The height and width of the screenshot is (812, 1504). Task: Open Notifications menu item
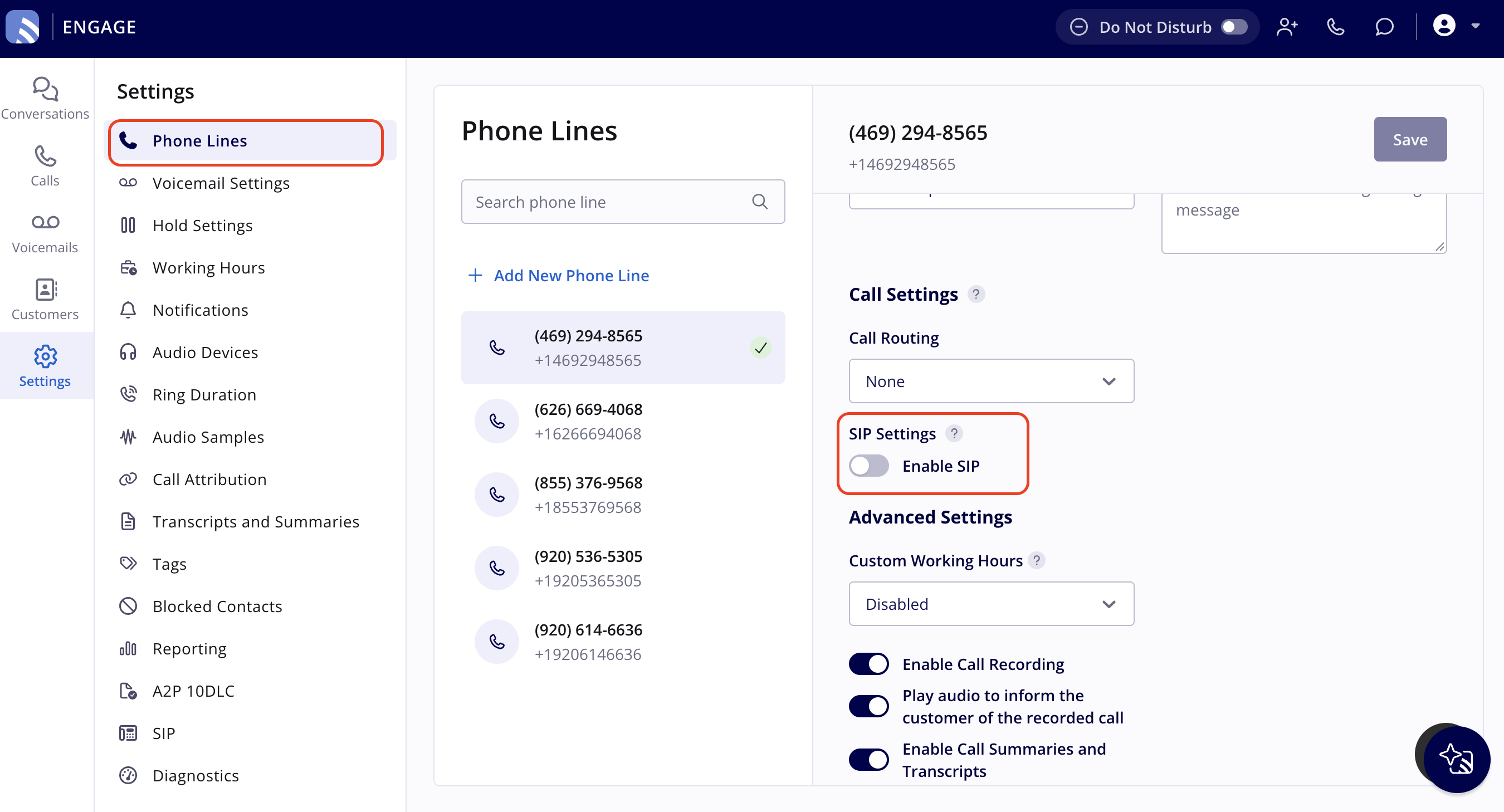click(250, 310)
